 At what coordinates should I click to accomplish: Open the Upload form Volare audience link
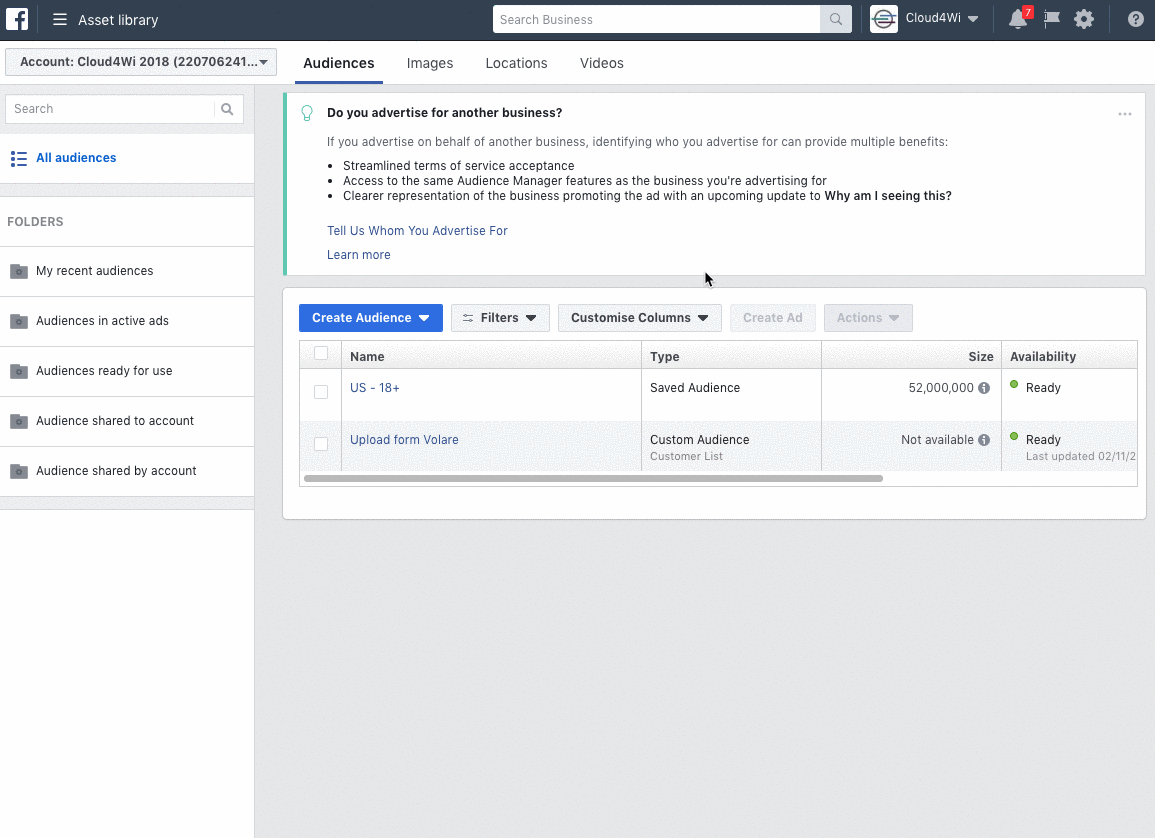(x=404, y=440)
